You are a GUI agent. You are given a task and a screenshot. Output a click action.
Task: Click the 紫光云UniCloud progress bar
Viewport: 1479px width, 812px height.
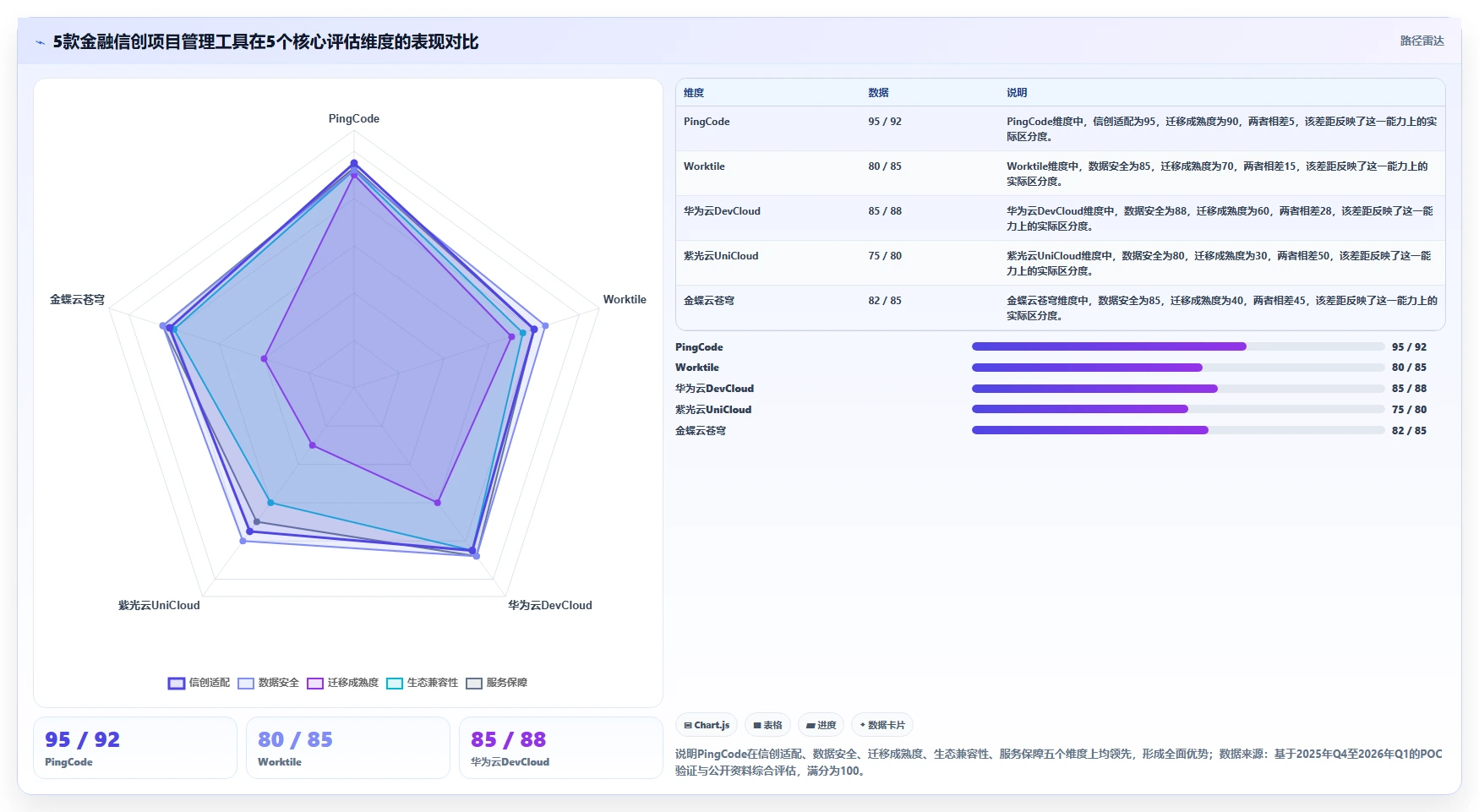[x=1178, y=409]
